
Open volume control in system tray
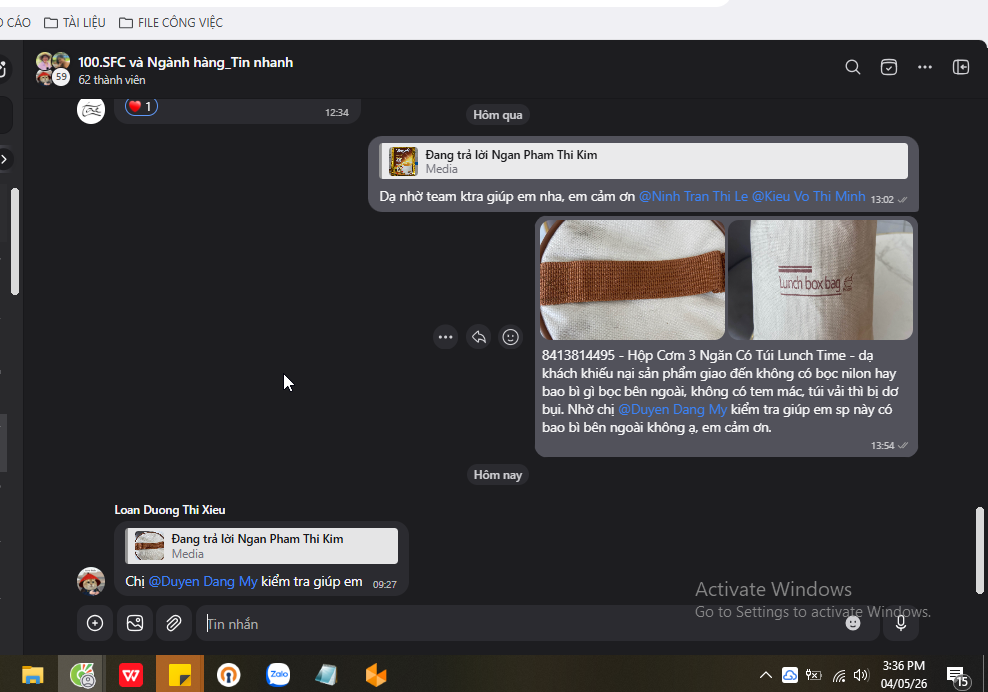(x=861, y=676)
